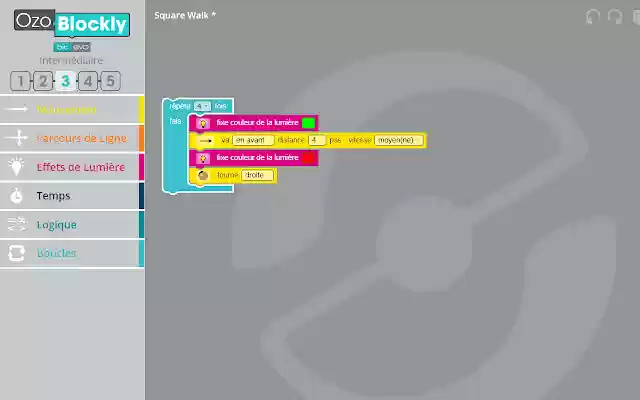This screenshot has width=640, height=400.
Task: Select the répète loop block header
Action: [x=198, y=106]
